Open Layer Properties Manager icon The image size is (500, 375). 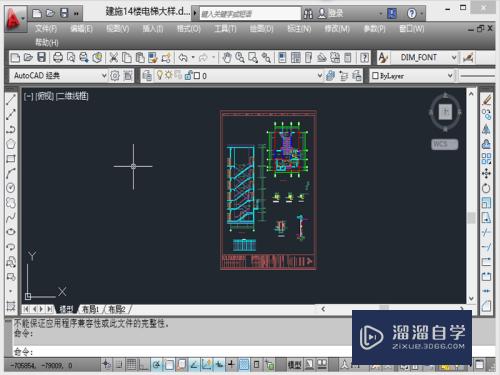pos(147,76)
